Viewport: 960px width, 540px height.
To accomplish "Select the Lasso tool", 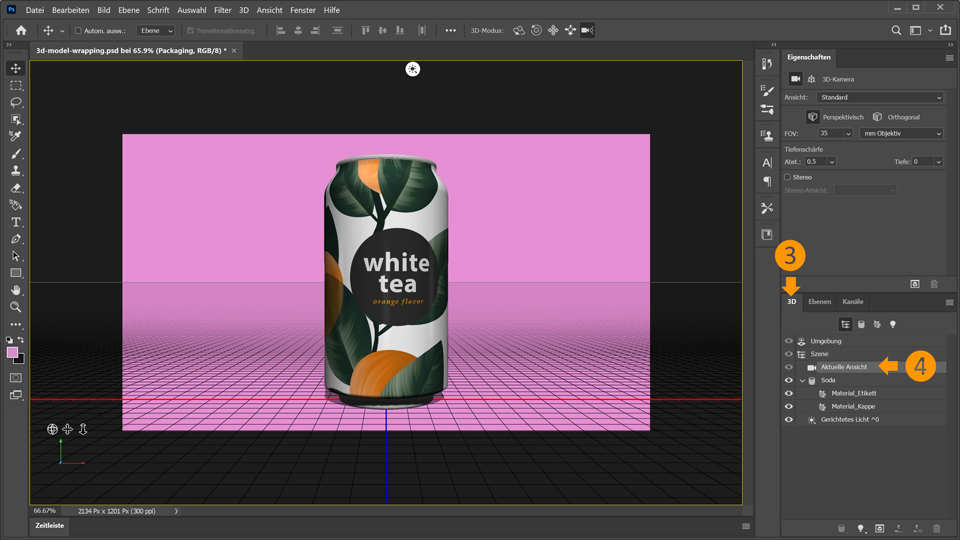I will tap(15, 102).
